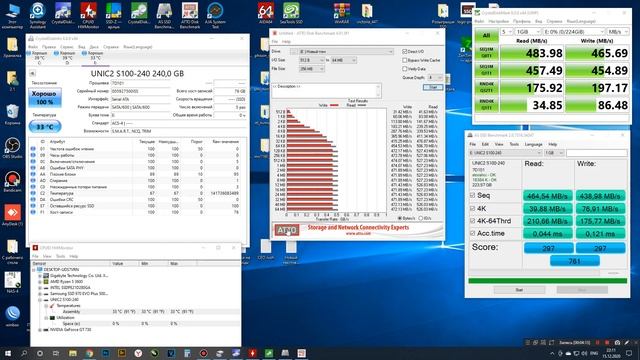Screen dimensions: 640x360
Task: Toggle the 4K test checkbox in AS SSD
Action: tap(473, 208)
